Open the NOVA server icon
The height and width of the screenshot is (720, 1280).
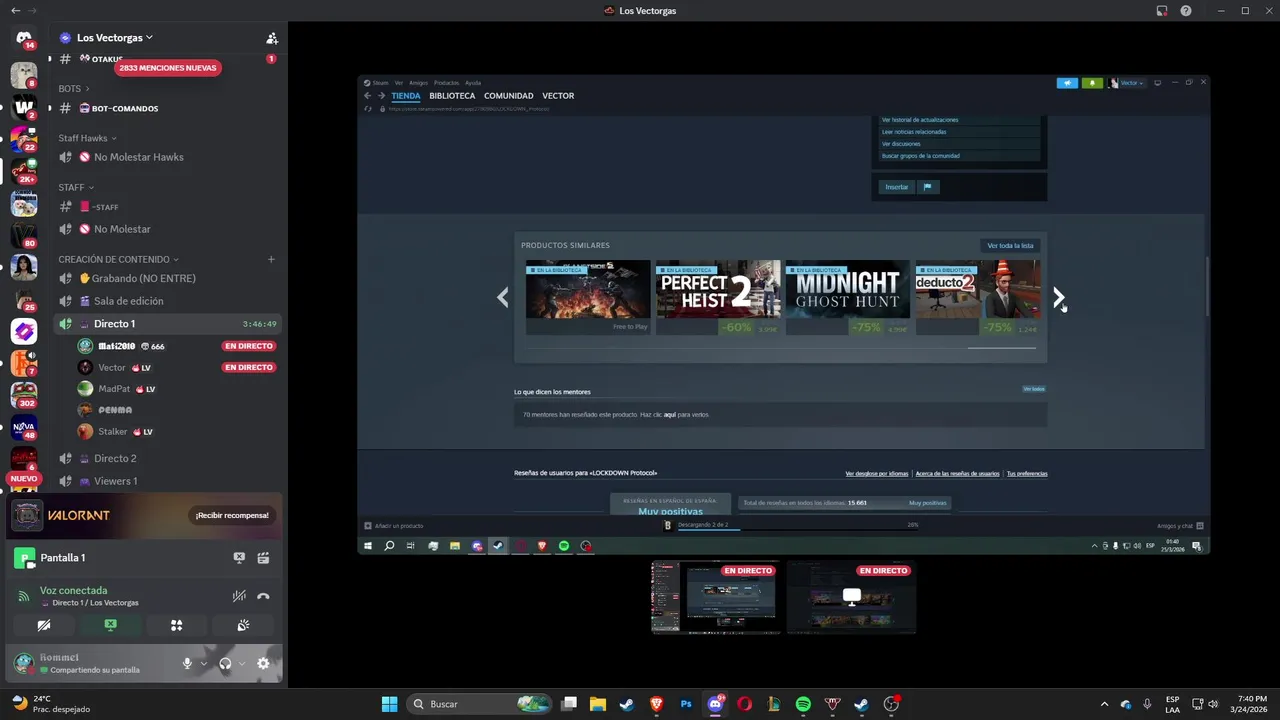(24, 428)
